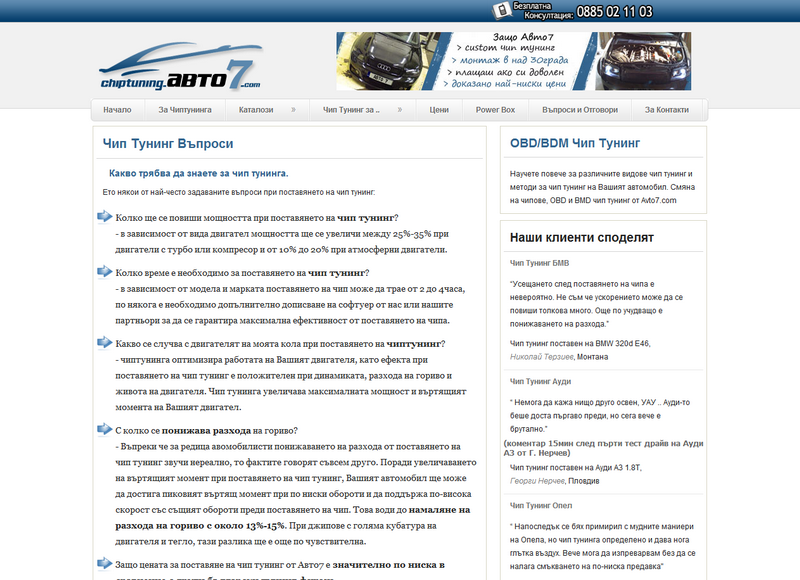Click the name 'Георги Нерчев'
The height and width of the screenshot is (580, 800).
(x=537, y=481)
